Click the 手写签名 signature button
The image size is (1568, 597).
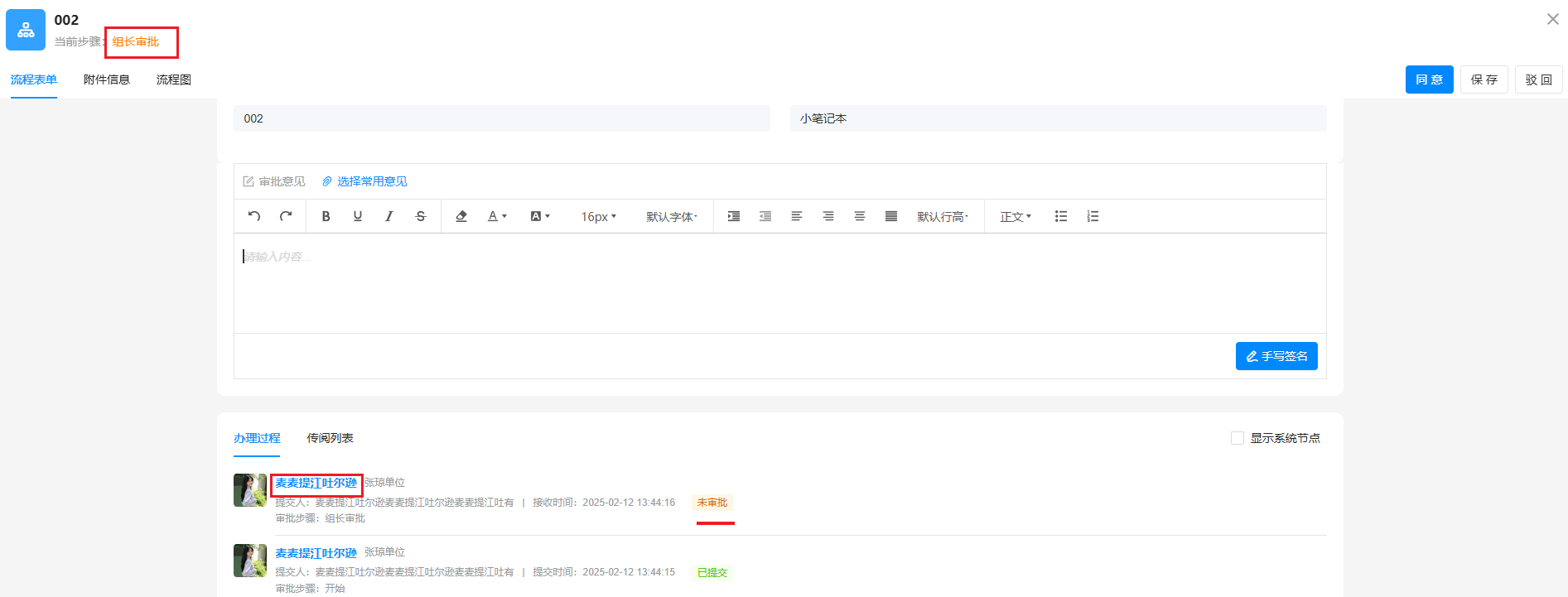1276,356
